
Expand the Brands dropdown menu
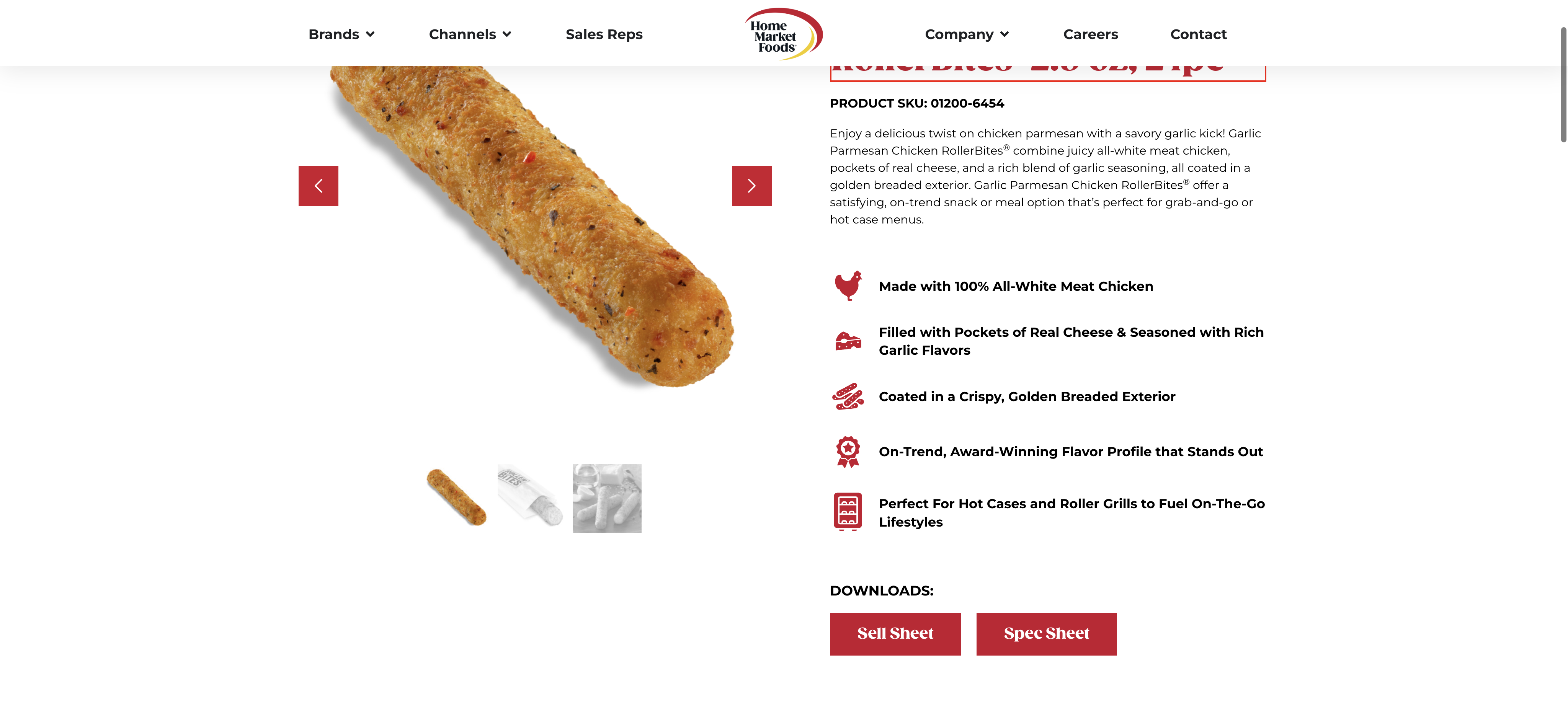pos(341,34)
